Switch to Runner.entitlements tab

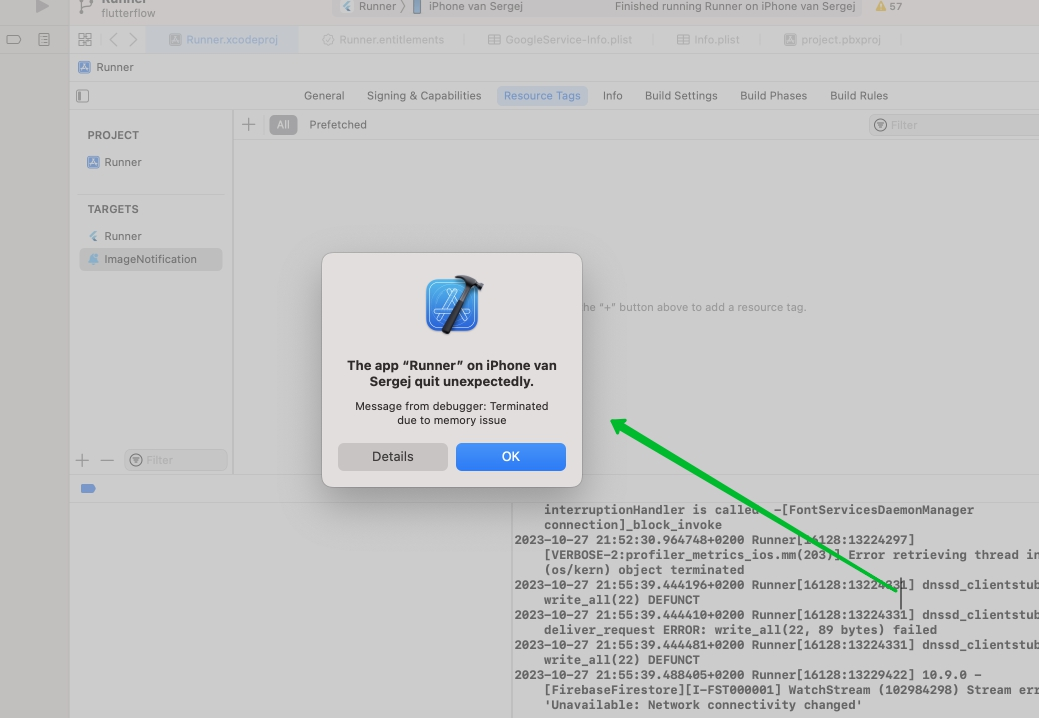coord(383,40)
